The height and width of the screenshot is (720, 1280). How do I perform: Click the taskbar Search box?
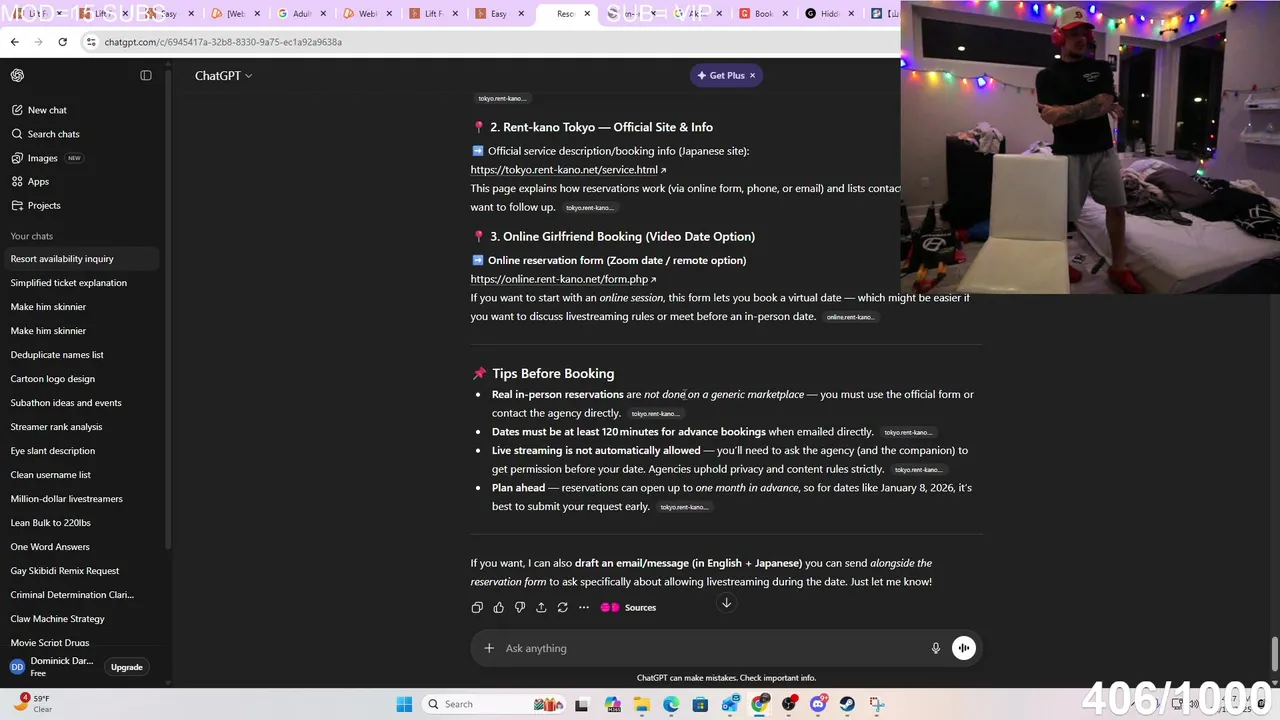click(495, 704)
